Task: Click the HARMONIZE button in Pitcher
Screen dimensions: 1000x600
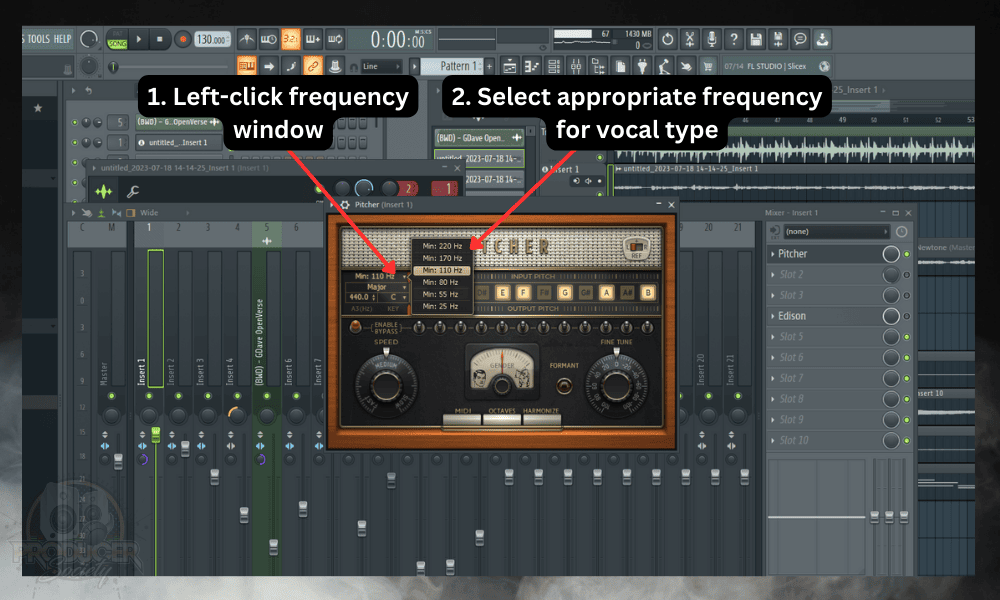Action: 541,419
